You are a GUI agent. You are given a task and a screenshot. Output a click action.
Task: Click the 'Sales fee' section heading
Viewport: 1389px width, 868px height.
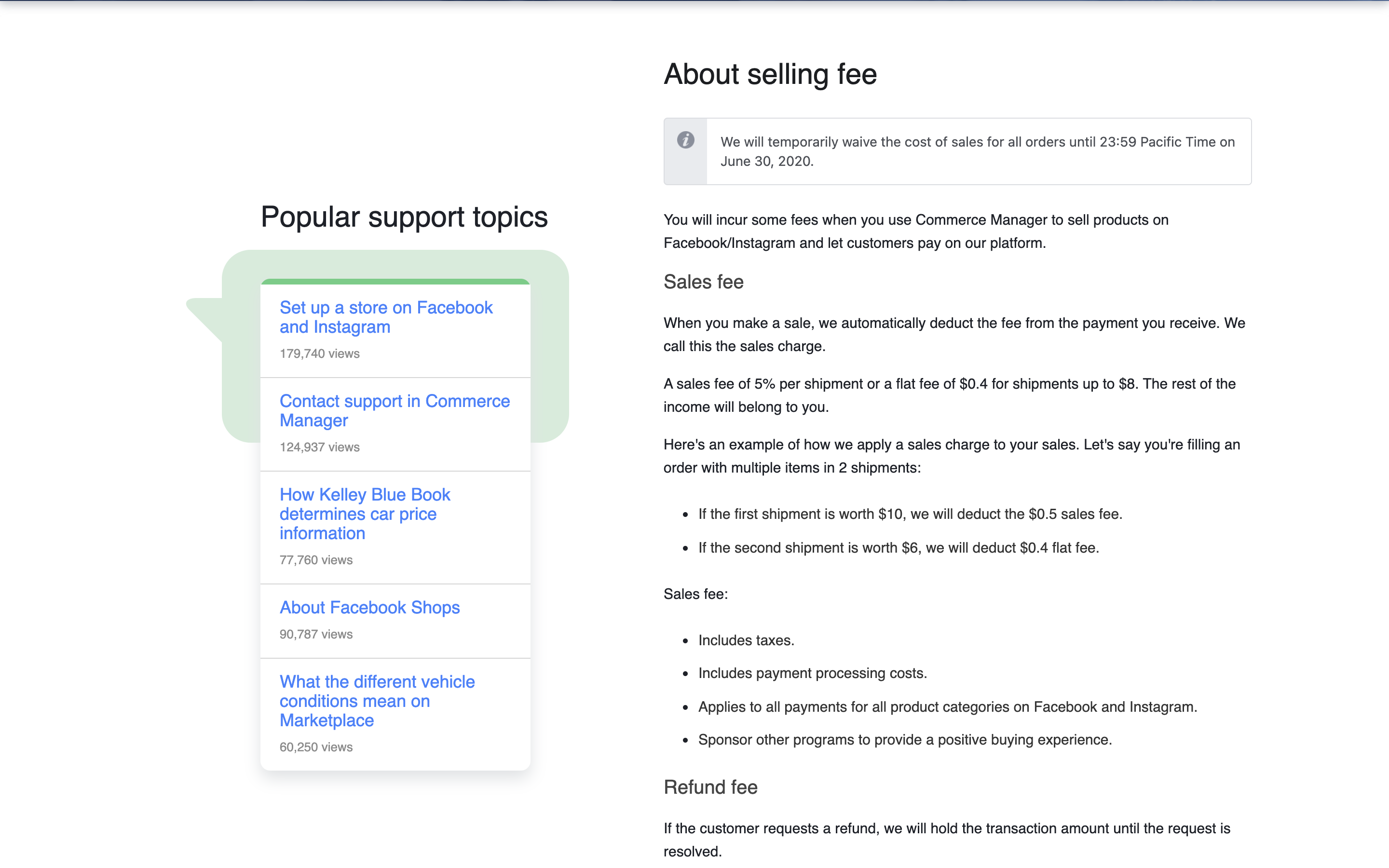(703, 282)
